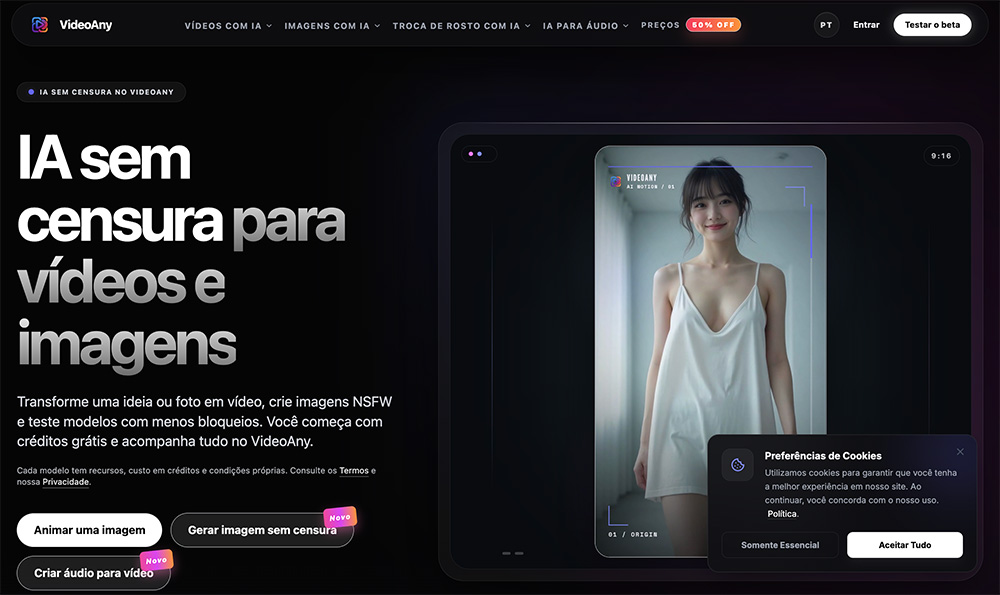Click the VideoAny logo icon
Viewport: 1000px width, 595px height.
pyautogui.click(x=40, y=25)
